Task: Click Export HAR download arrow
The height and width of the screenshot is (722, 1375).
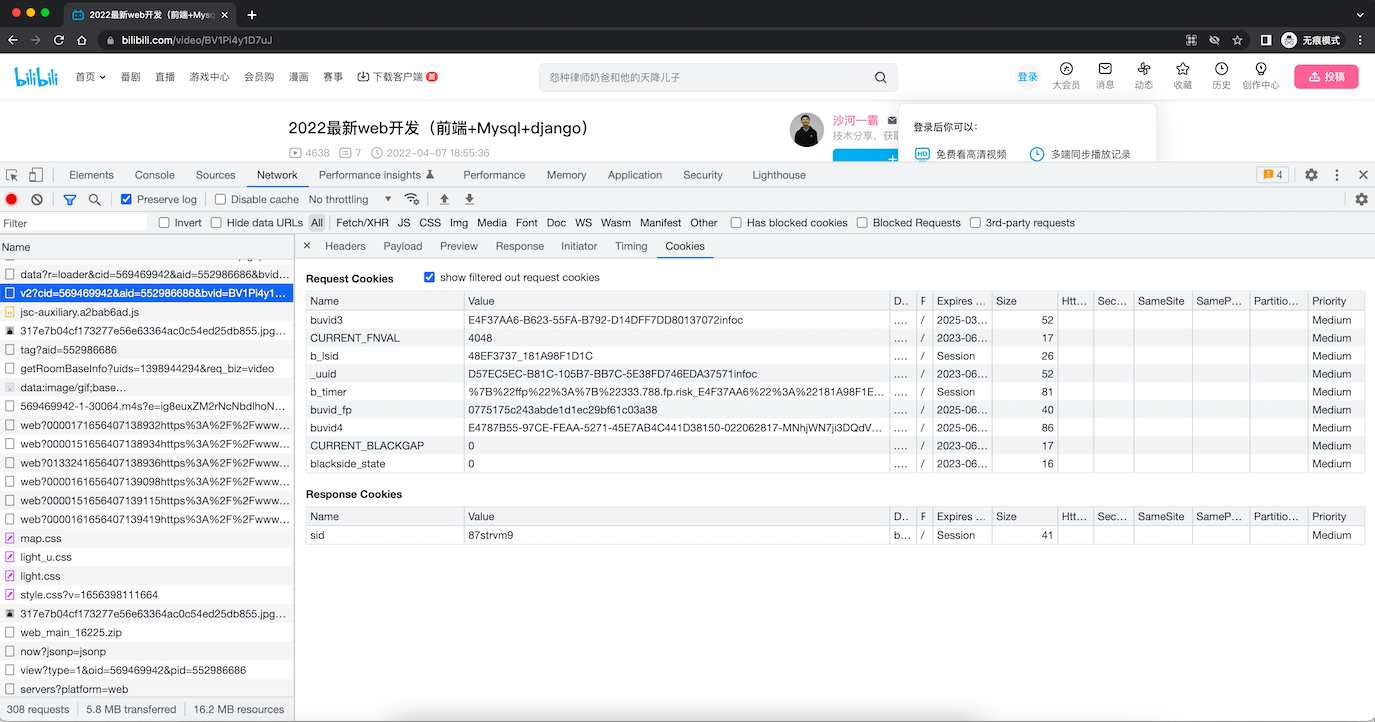Action: click(469, 200)
